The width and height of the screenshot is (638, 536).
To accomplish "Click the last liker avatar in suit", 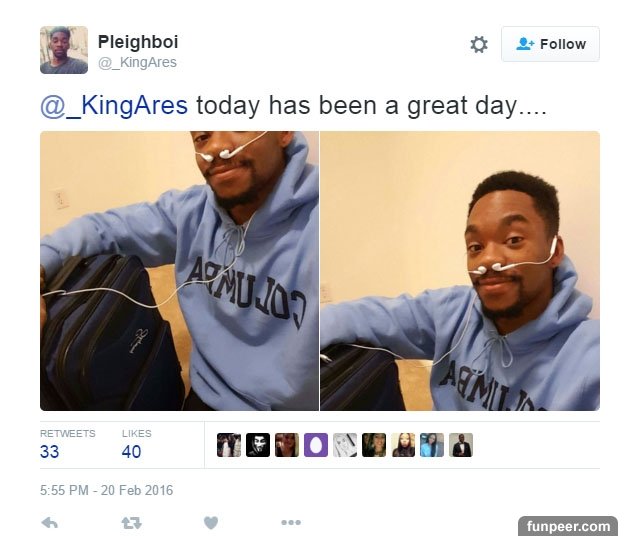I will click(x=461, y=445).
